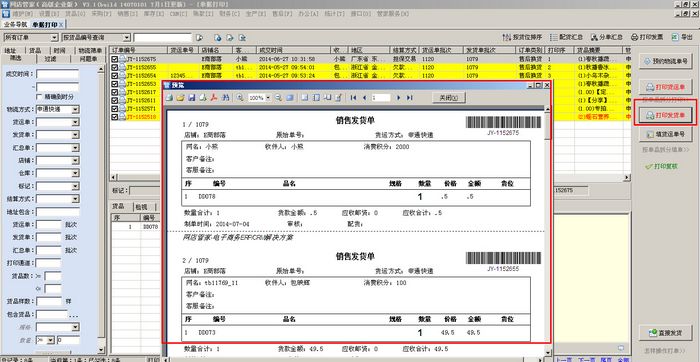The width and height of the screenshot is (700, 362).
Task: Toggle checkbox for order JY-1152653
Action: pyautogui.click(x=115, y=84)
